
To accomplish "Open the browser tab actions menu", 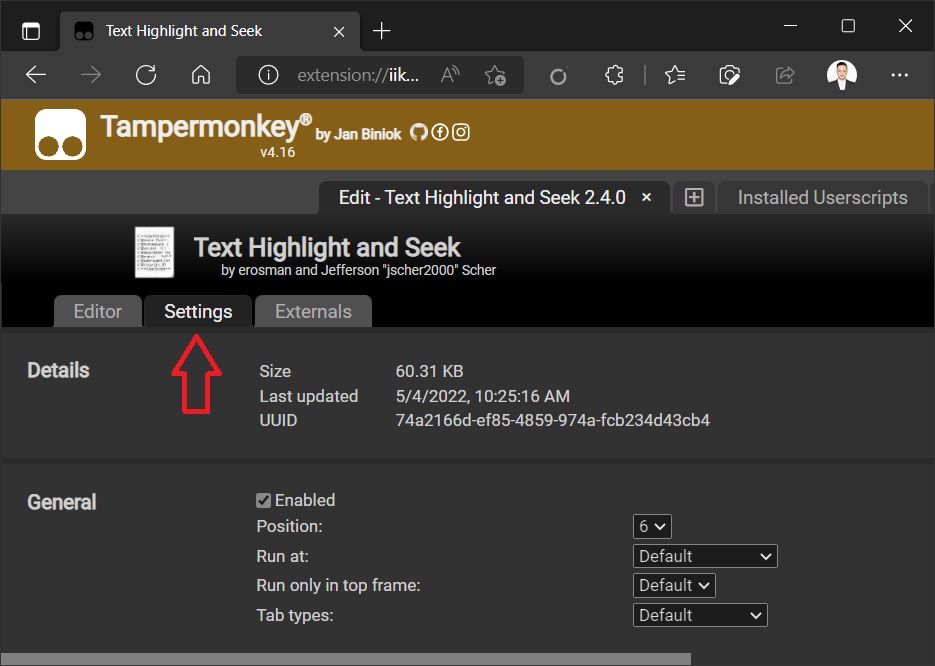I will click(x=31, y=30).
